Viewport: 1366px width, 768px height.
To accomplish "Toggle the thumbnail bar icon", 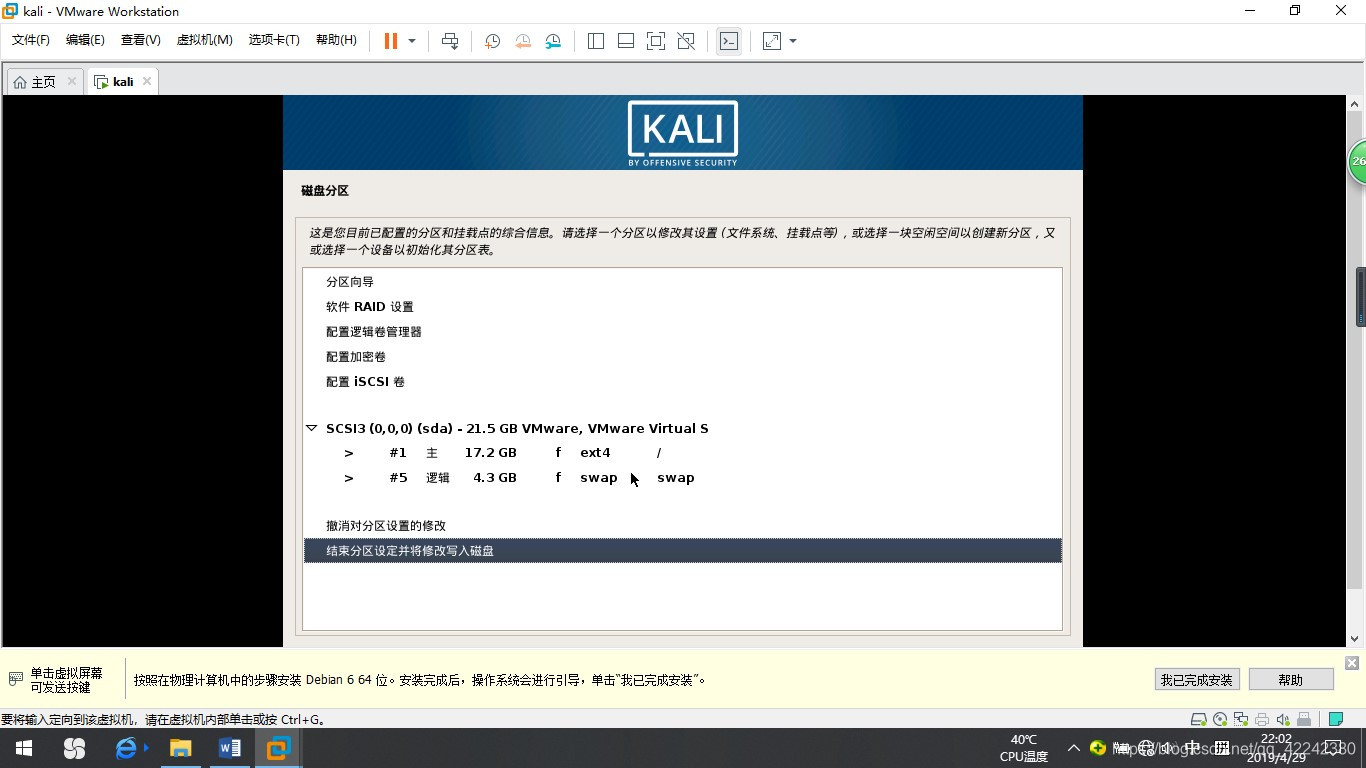I will coord(626,41).
